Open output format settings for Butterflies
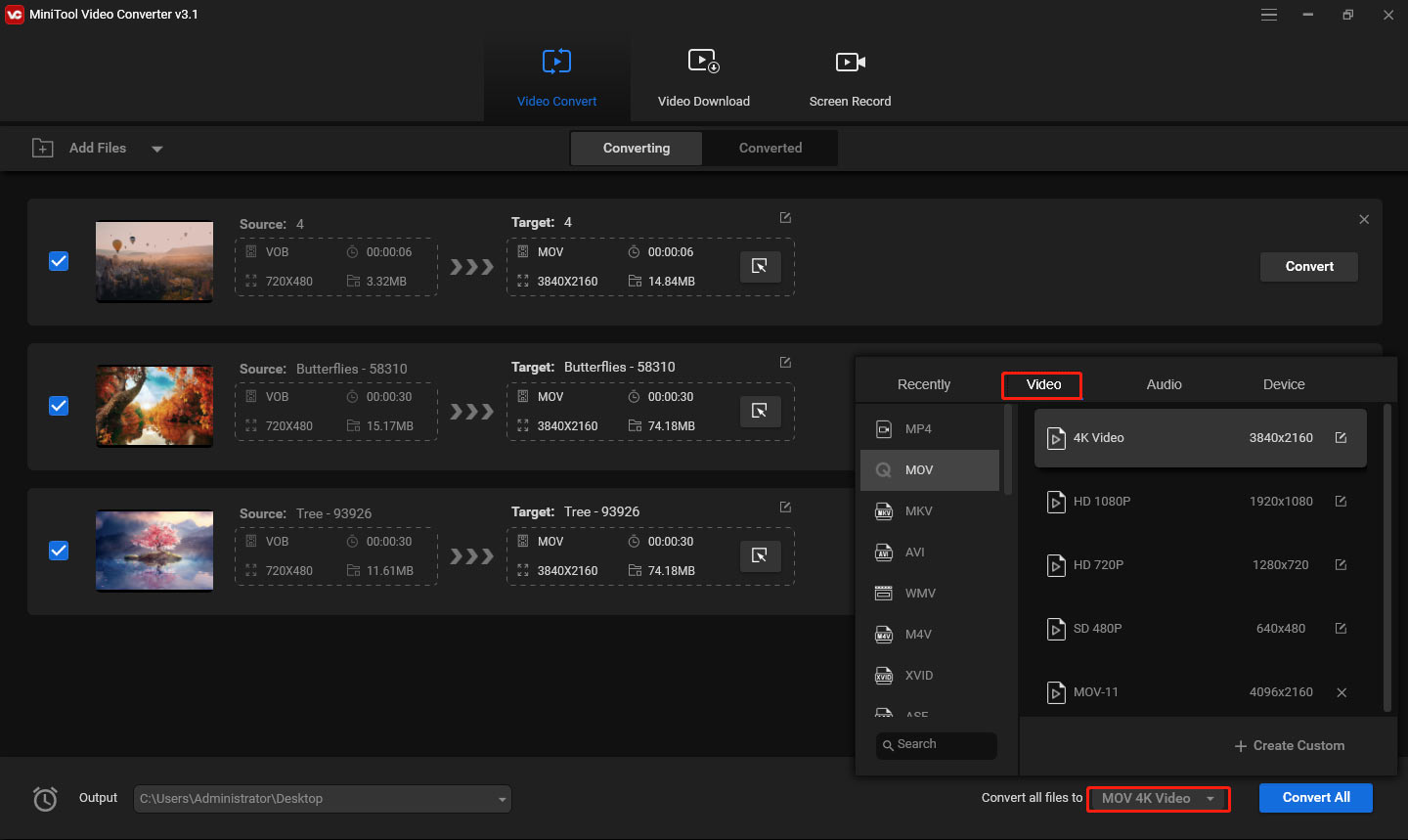 [x=760, y=411]
